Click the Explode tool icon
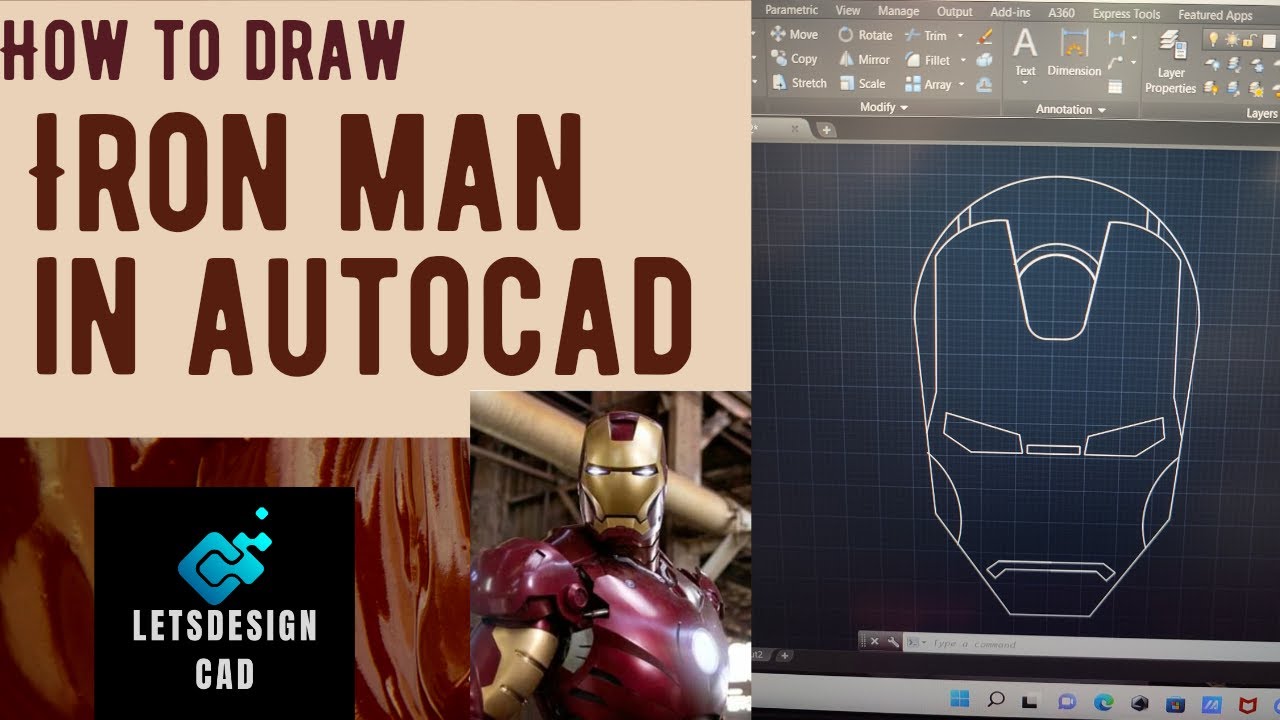 (984, 61)
